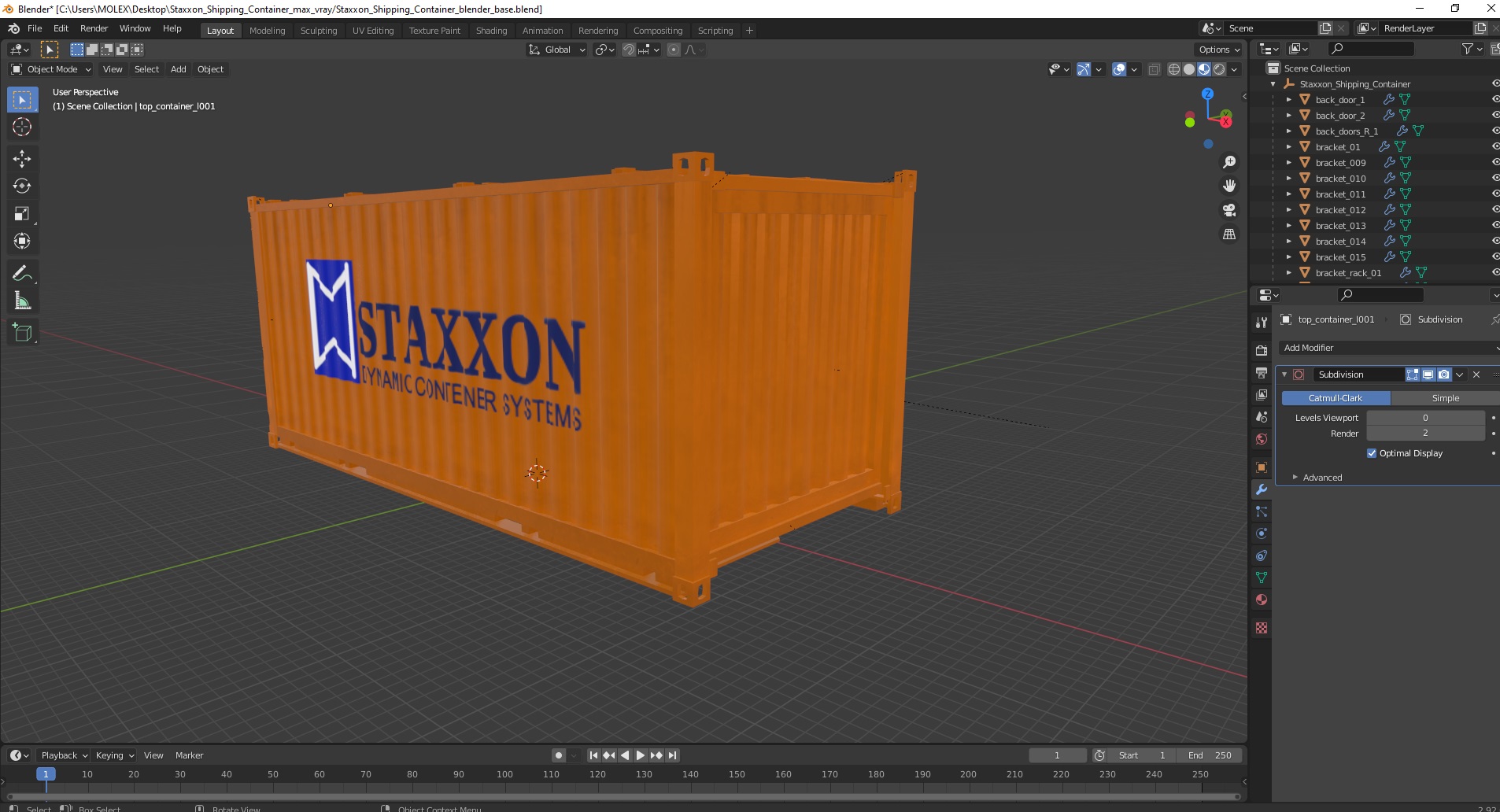The image size is (1500, 812).
Task: Play animation forward in timeline
Action: (x=641, y=755)
